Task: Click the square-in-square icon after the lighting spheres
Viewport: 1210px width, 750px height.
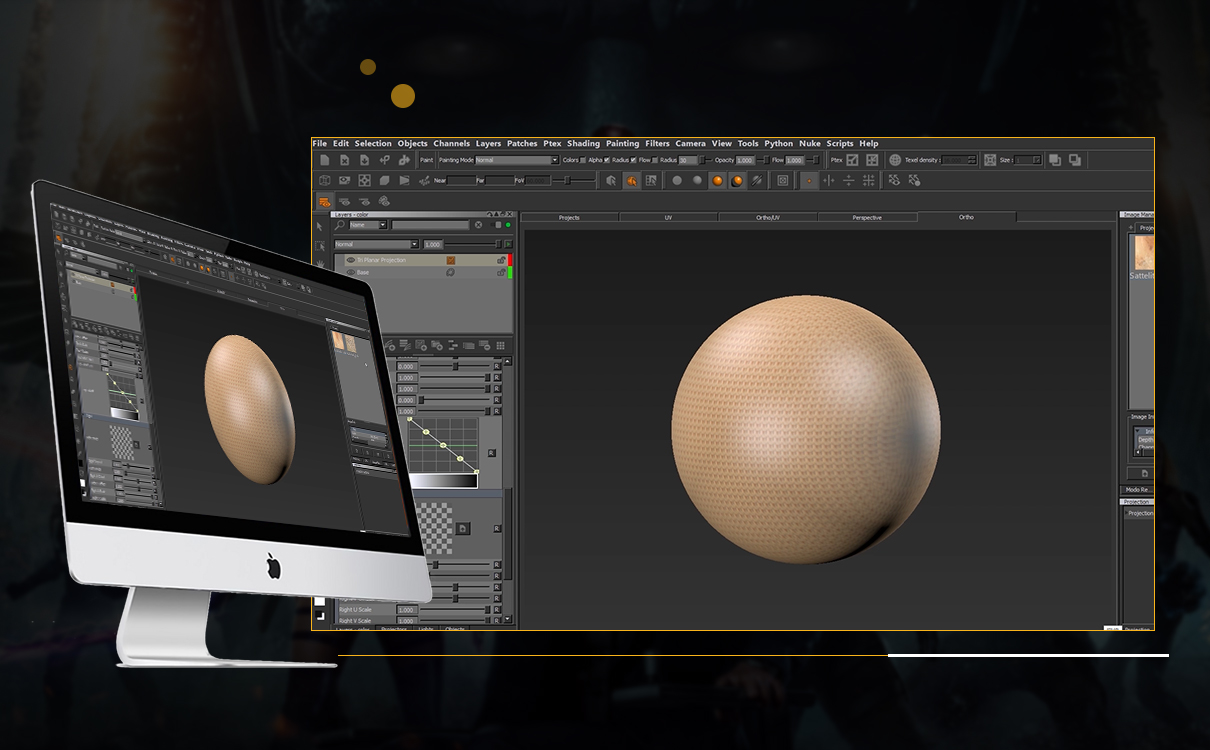Action: coord(783,181)
